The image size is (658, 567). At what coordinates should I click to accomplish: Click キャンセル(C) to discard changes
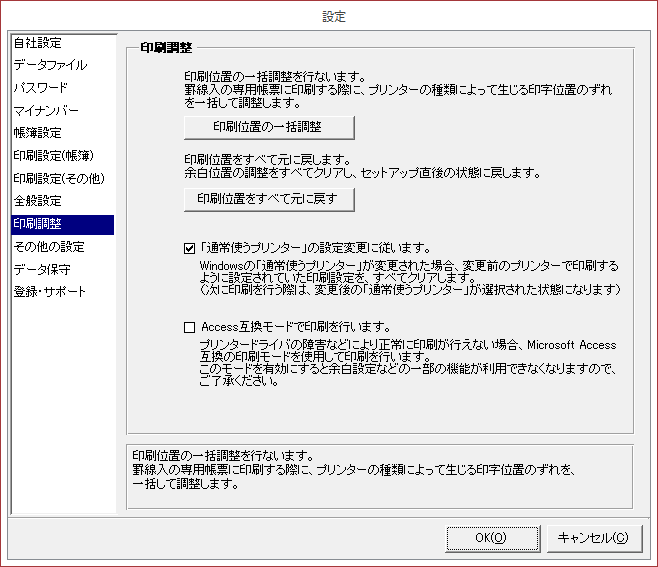pyautogui.click(x=595, y=538)
